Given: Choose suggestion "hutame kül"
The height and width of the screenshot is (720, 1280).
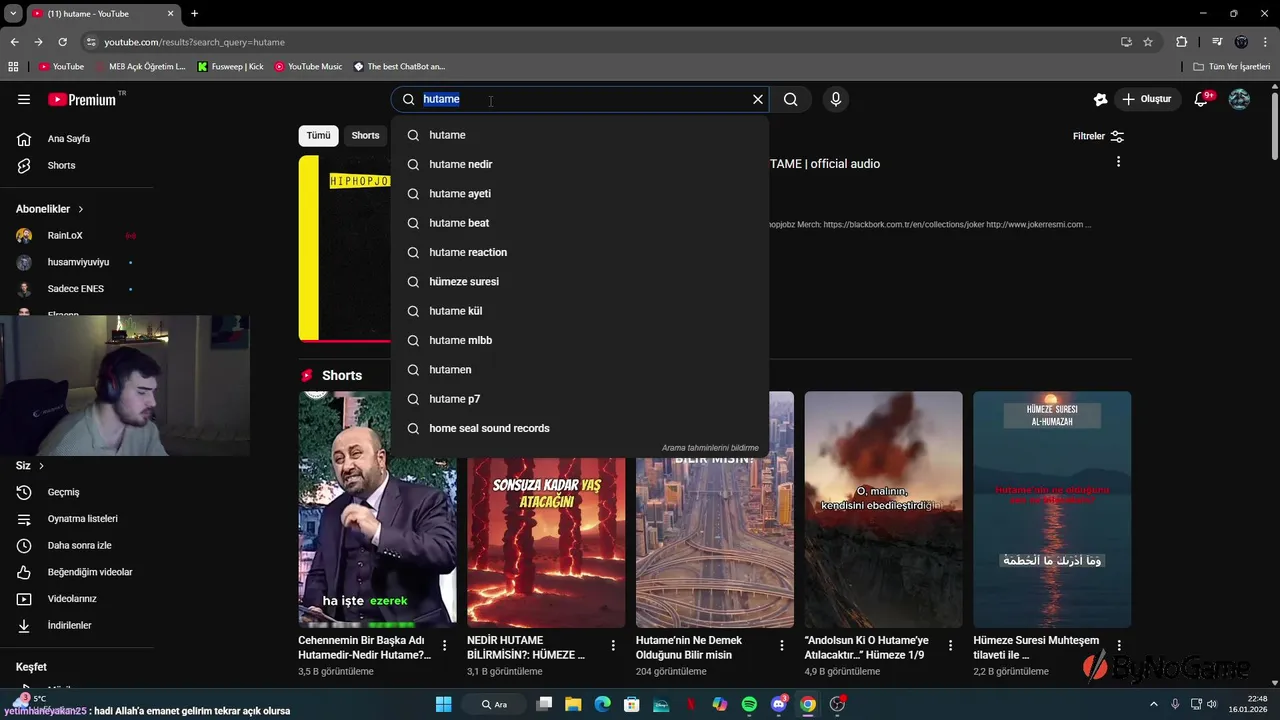Looking at the screenshot, I should (x=580, y=311).
